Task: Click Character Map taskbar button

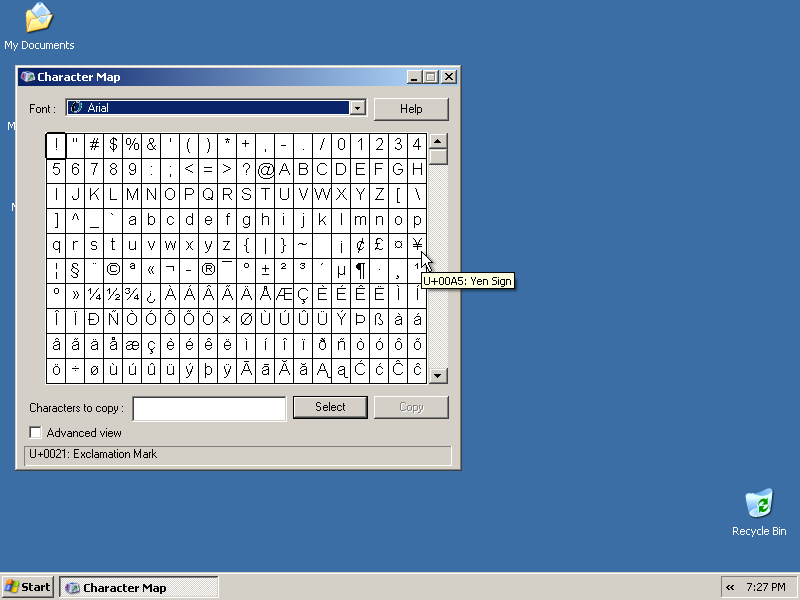Action: point(139,587)
